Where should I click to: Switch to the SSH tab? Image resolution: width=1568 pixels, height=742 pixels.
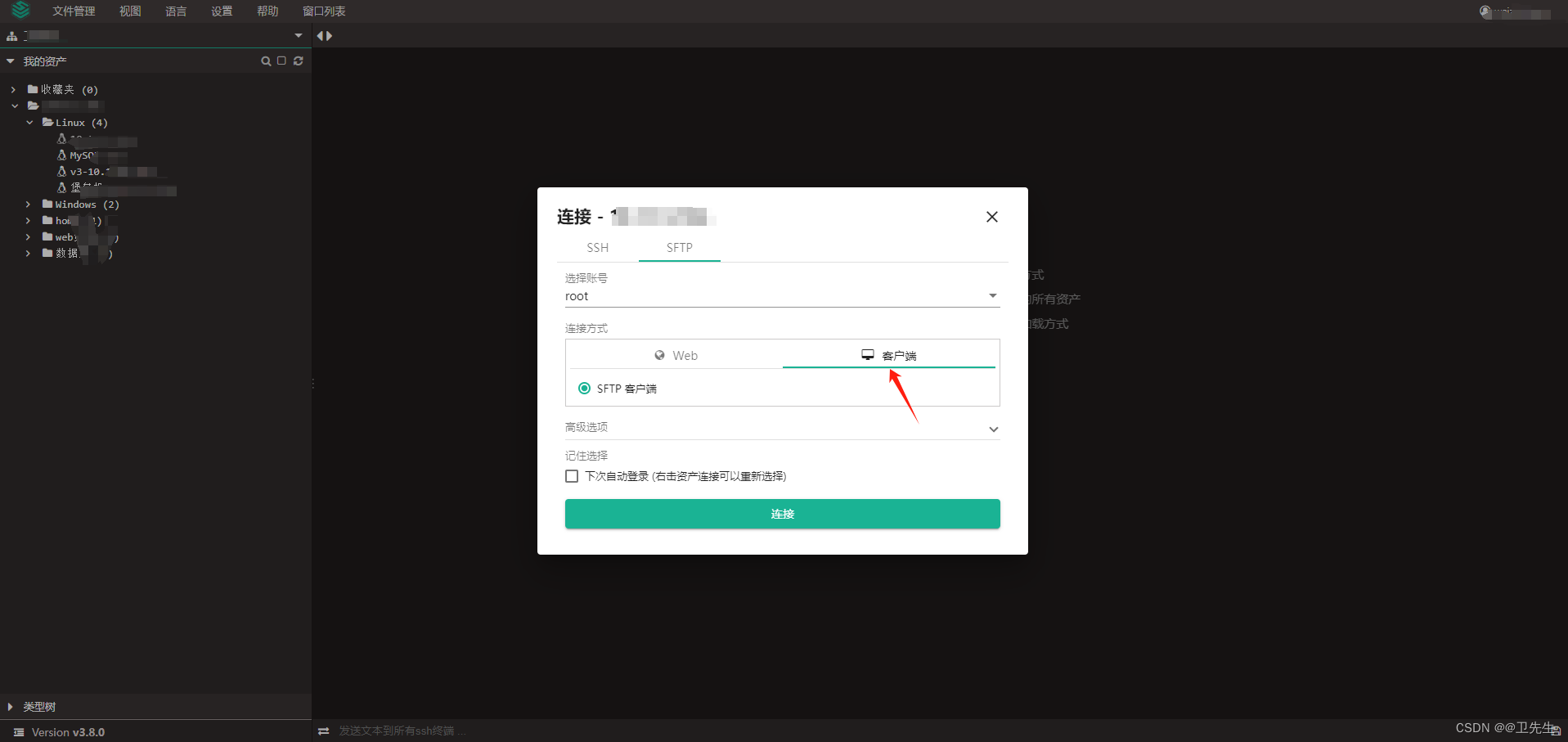597,247
